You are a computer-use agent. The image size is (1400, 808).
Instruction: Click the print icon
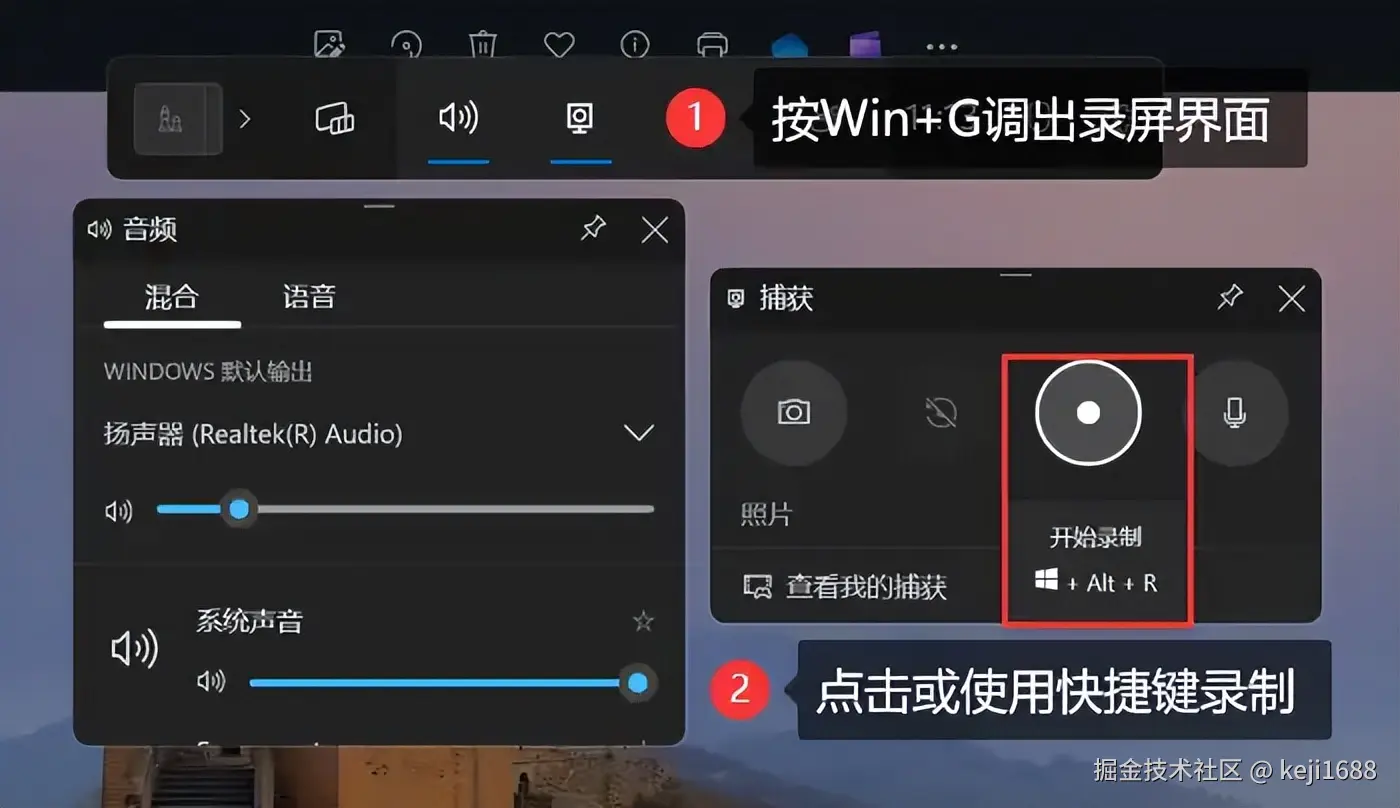pos(711,45)
